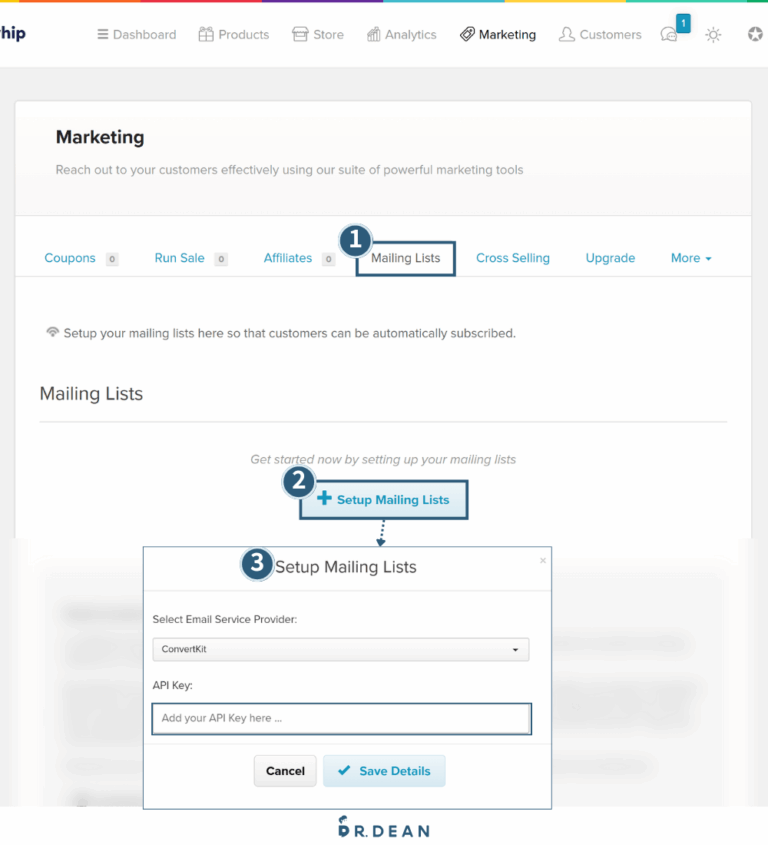Click the API Key input field
The width and height of the screenshot is (768, 845).
[340, 718]
